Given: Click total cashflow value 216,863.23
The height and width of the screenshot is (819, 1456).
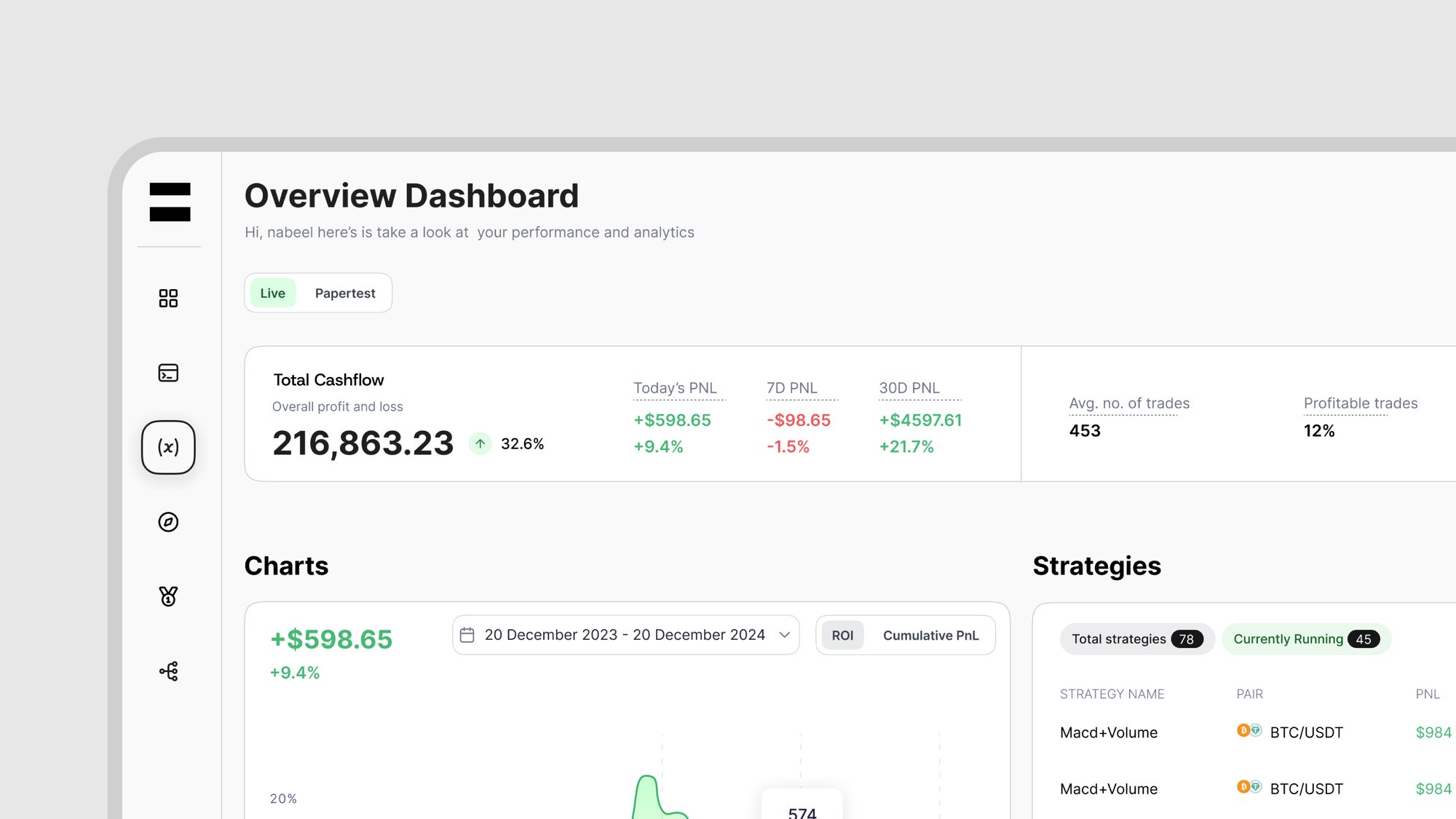Looking at the screenshot, I should 363,443.
